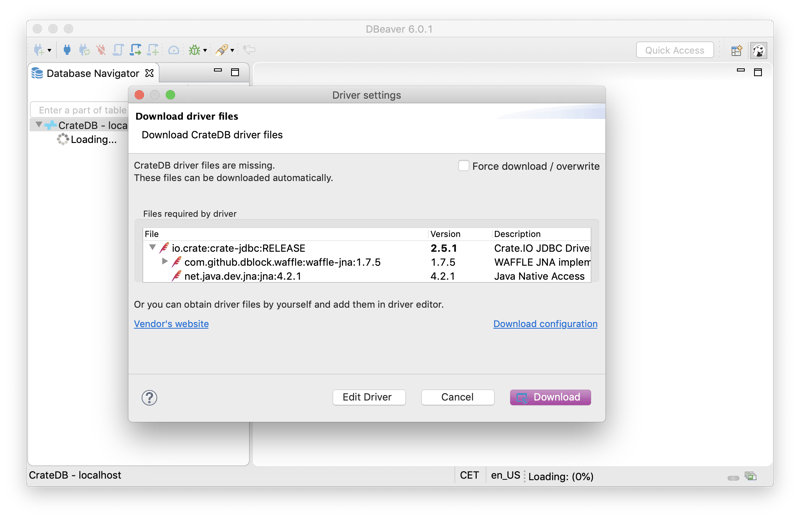The image size is (800, 519).
Task: Click CrateDB - localhost status bar text
Action: tap(75, 475)
